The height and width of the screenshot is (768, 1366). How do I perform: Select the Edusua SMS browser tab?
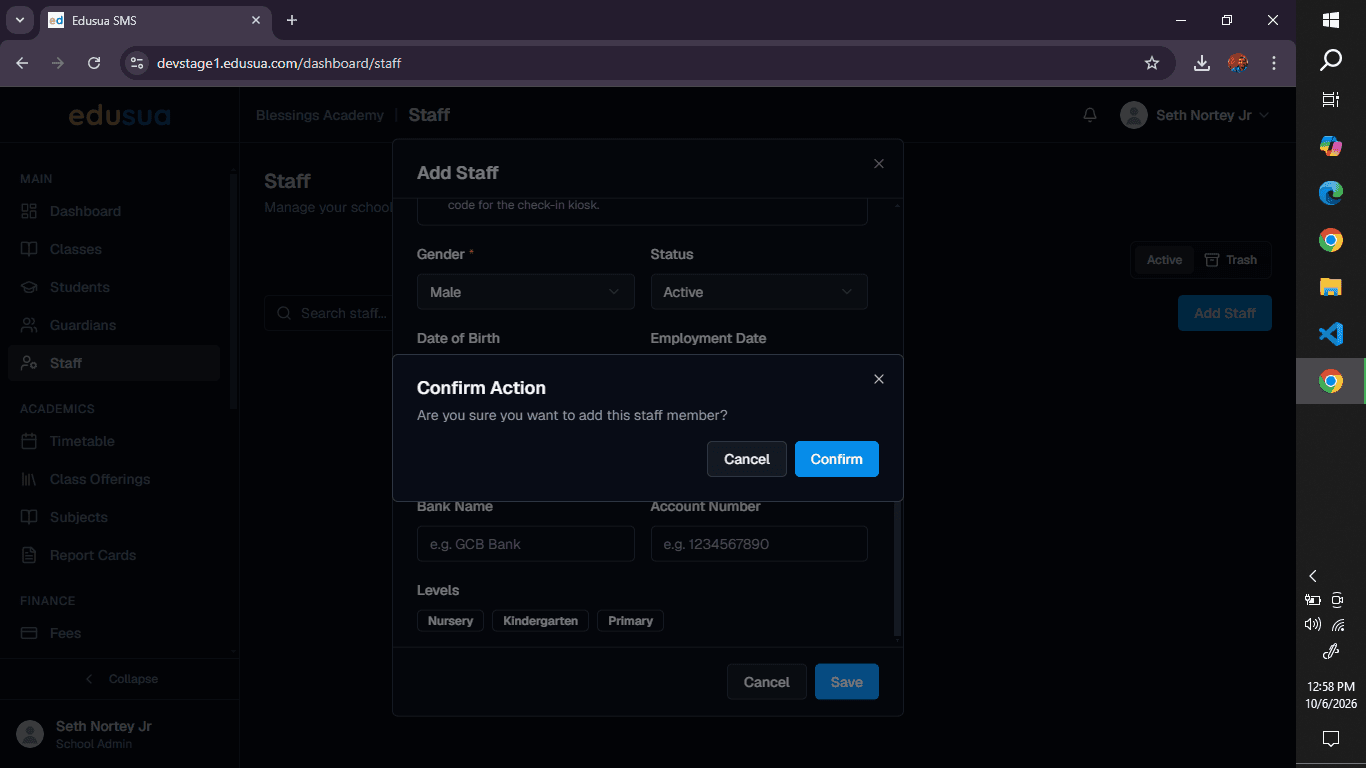click(155, 20)
